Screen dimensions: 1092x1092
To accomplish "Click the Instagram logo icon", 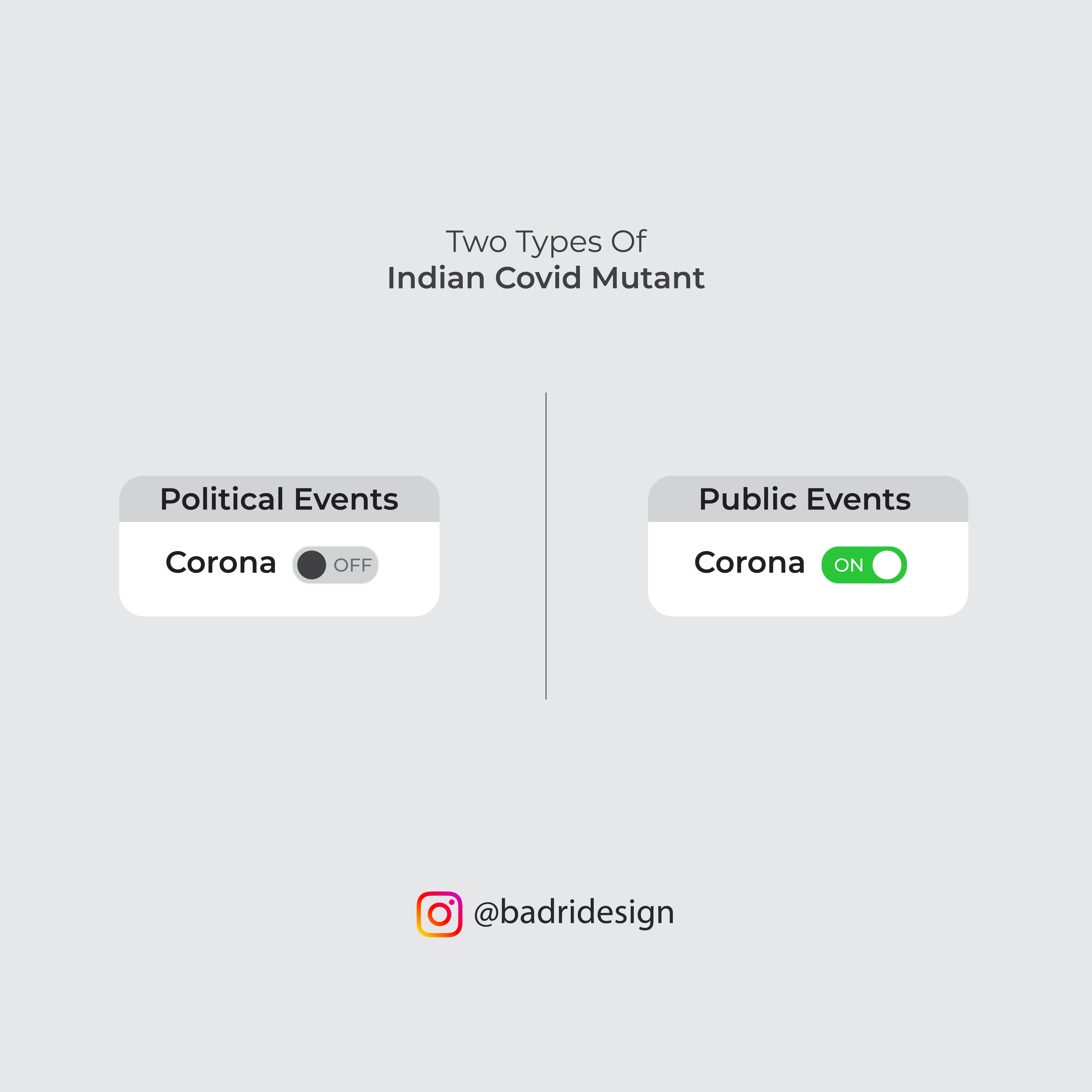I will (439, 914).
